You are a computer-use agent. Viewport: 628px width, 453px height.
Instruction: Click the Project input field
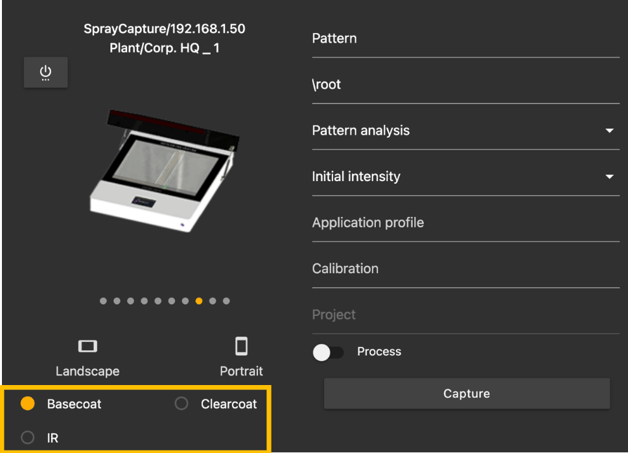(465, 315)
